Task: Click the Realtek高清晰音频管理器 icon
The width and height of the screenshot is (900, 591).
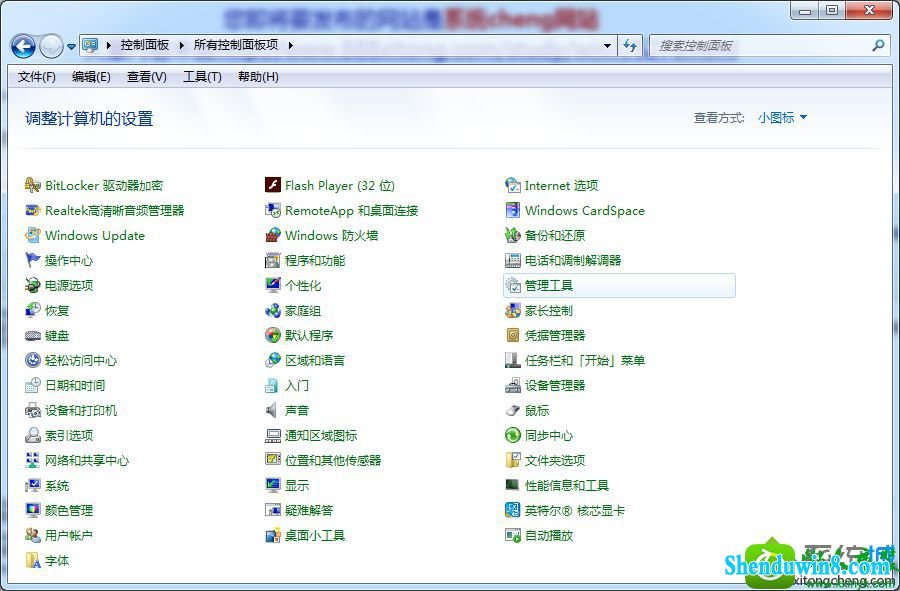Action: point(33,211)
